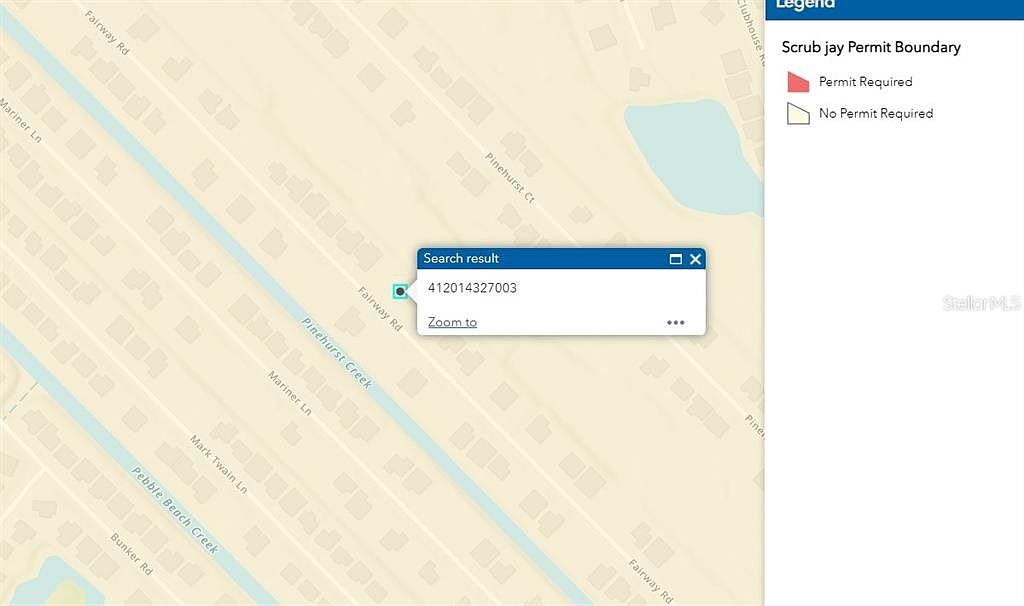The image size is (1024, 606).
Task: Click the Bunker Rd street label
Action: point(131,554)
